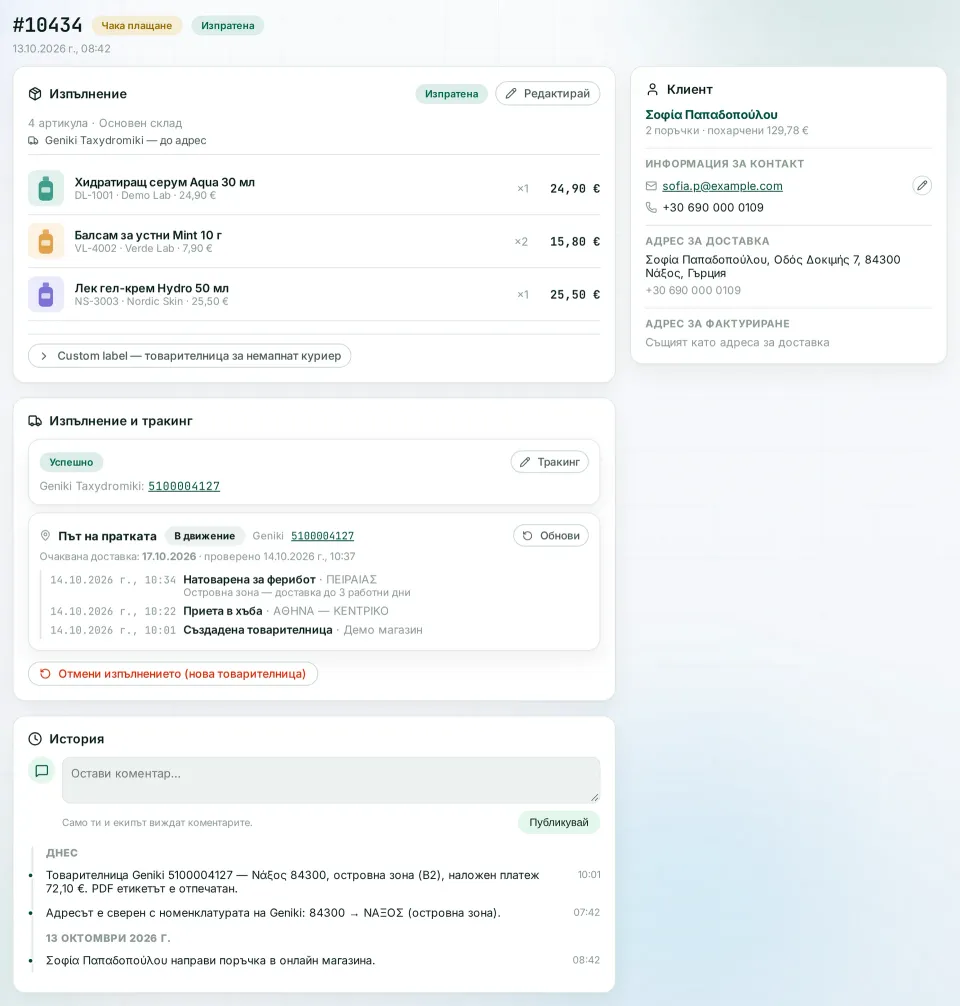Click Обнови to refresh shipment tracking

point(551,536)
